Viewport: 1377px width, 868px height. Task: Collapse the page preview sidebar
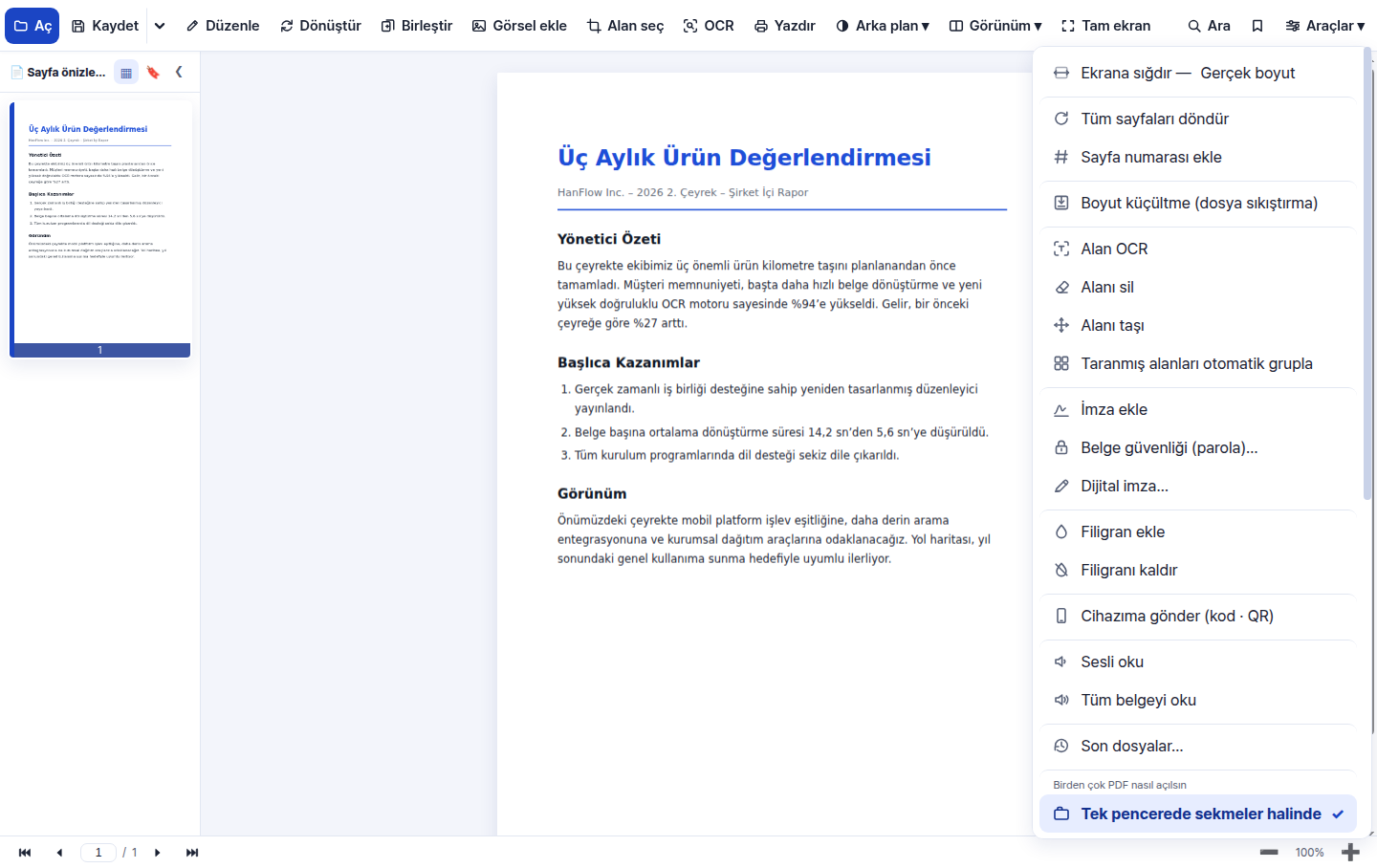[x=179, y=72]
